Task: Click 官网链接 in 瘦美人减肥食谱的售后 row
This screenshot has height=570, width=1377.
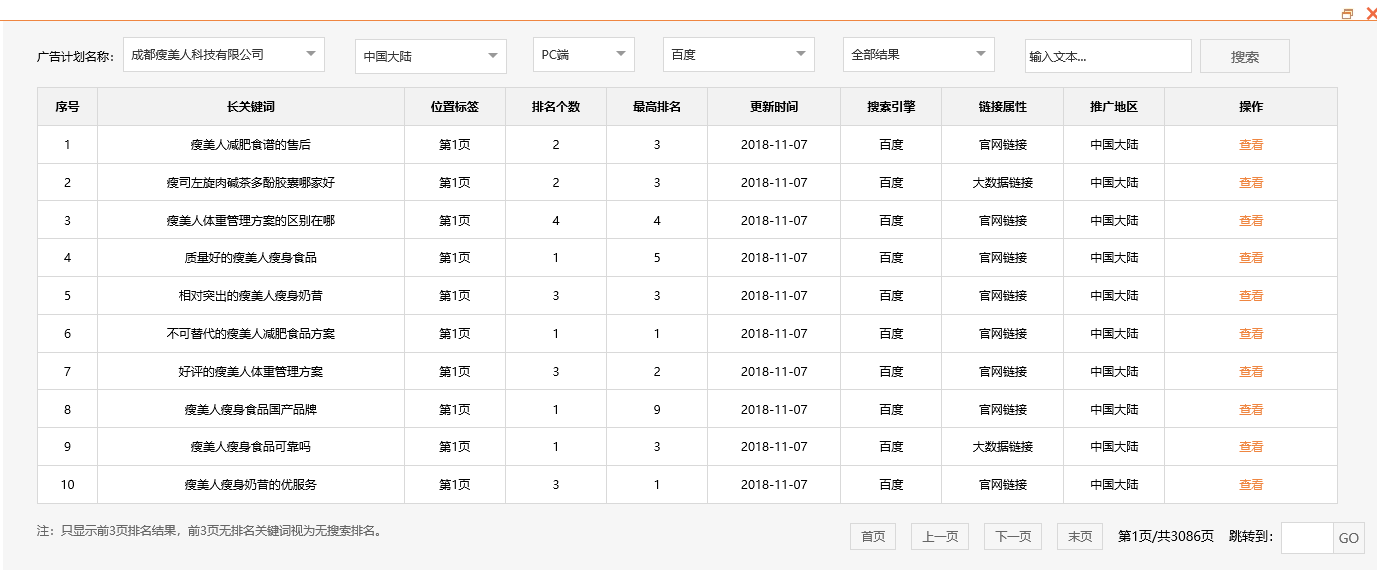Action: click(1003, 144)
